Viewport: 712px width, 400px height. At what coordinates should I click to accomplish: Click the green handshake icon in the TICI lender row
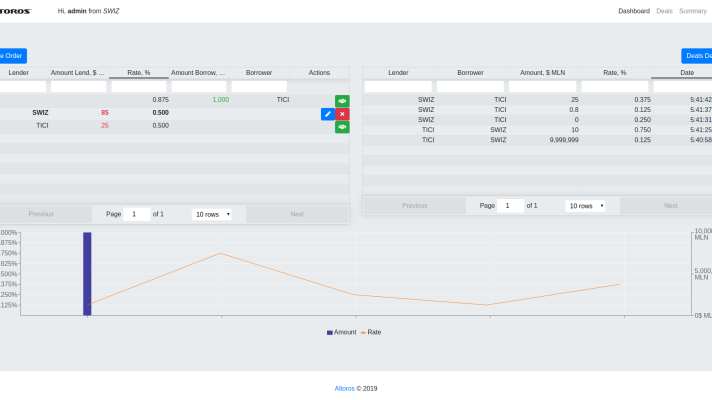click(342, 127)
